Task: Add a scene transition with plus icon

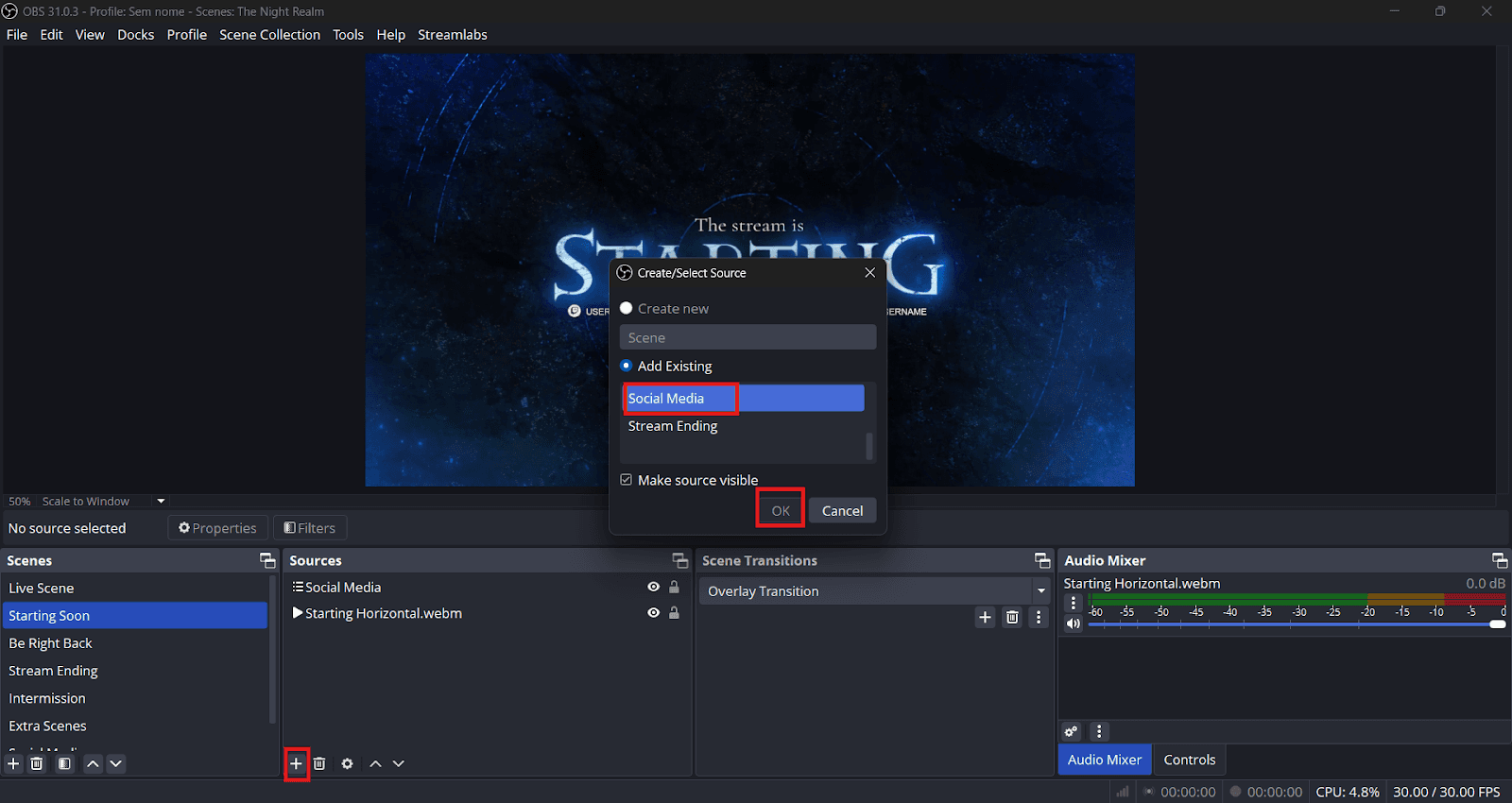Action: click(985, 617)
